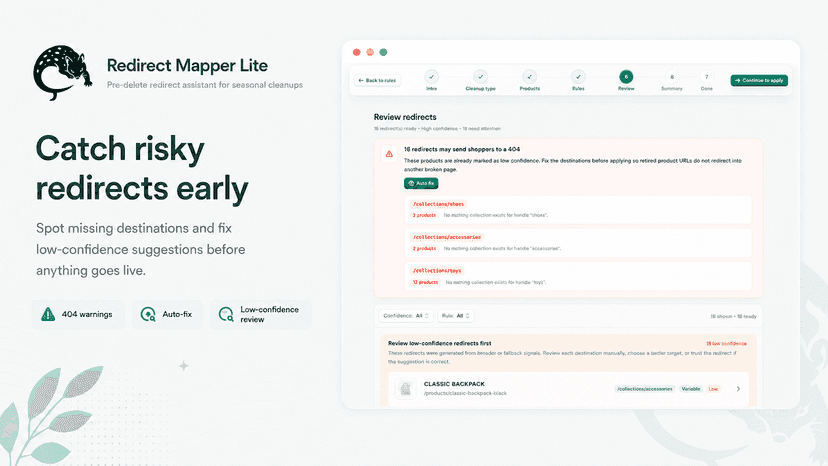Screen dimensions: 828x466
Task: Click the /collections/shoes path tag
Action: pyautogui.click(x=438, y=204)
